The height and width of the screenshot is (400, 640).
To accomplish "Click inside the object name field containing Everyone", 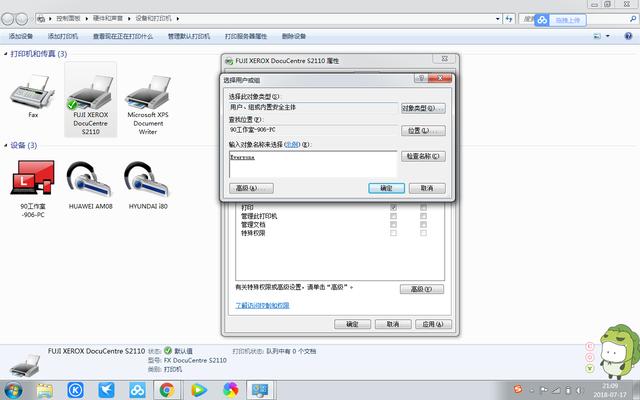I will [x=313, y=164].
